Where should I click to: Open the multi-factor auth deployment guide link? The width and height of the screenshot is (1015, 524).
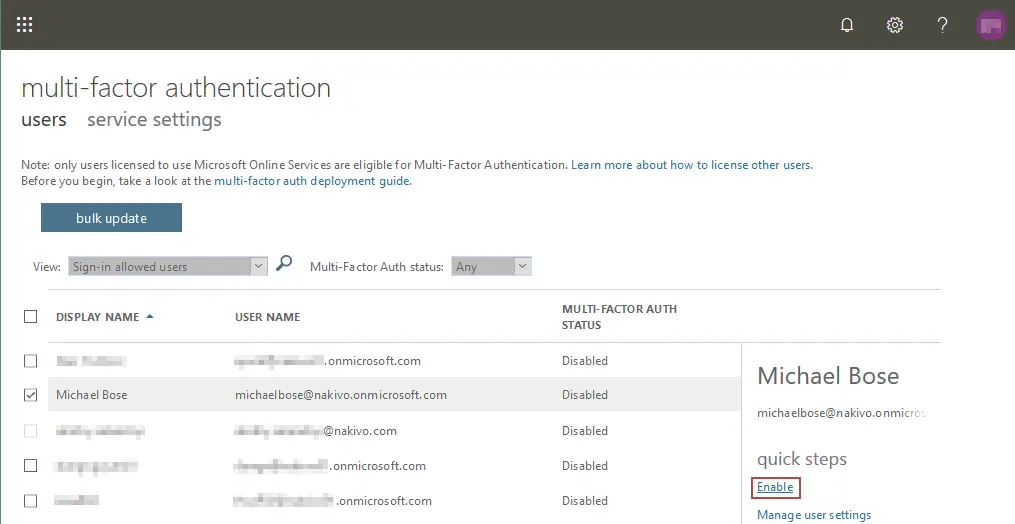tap(313, 181)
